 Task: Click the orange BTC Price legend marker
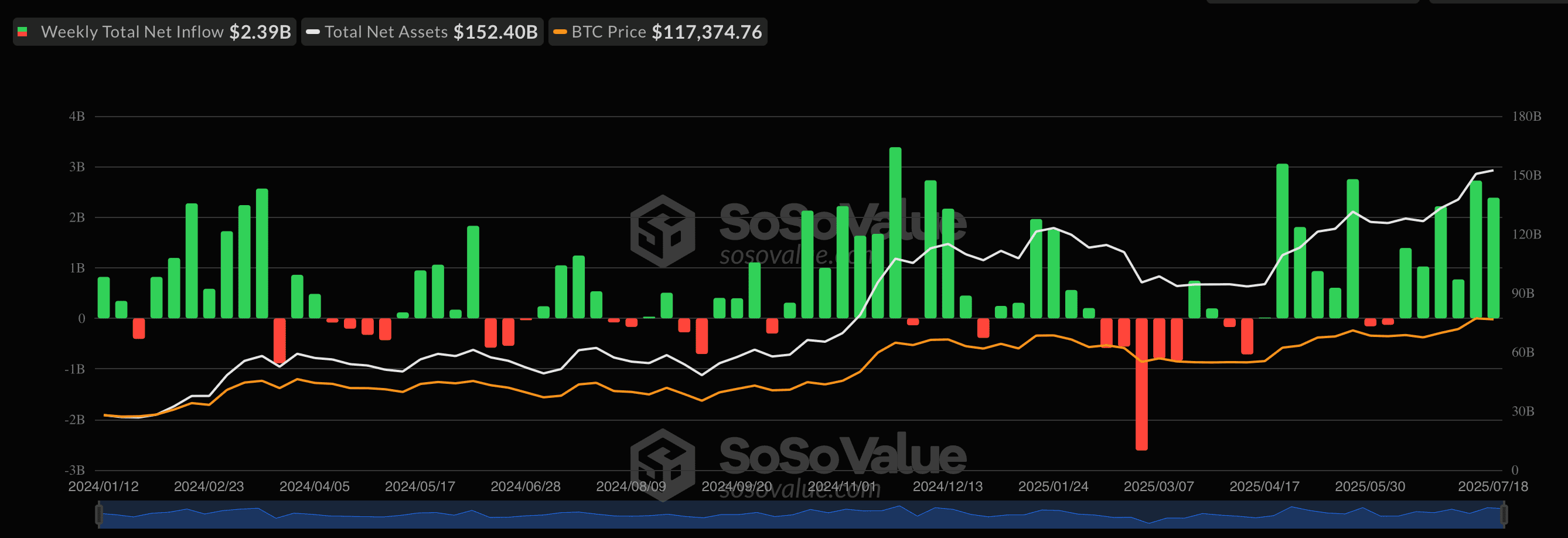point(560,32)
